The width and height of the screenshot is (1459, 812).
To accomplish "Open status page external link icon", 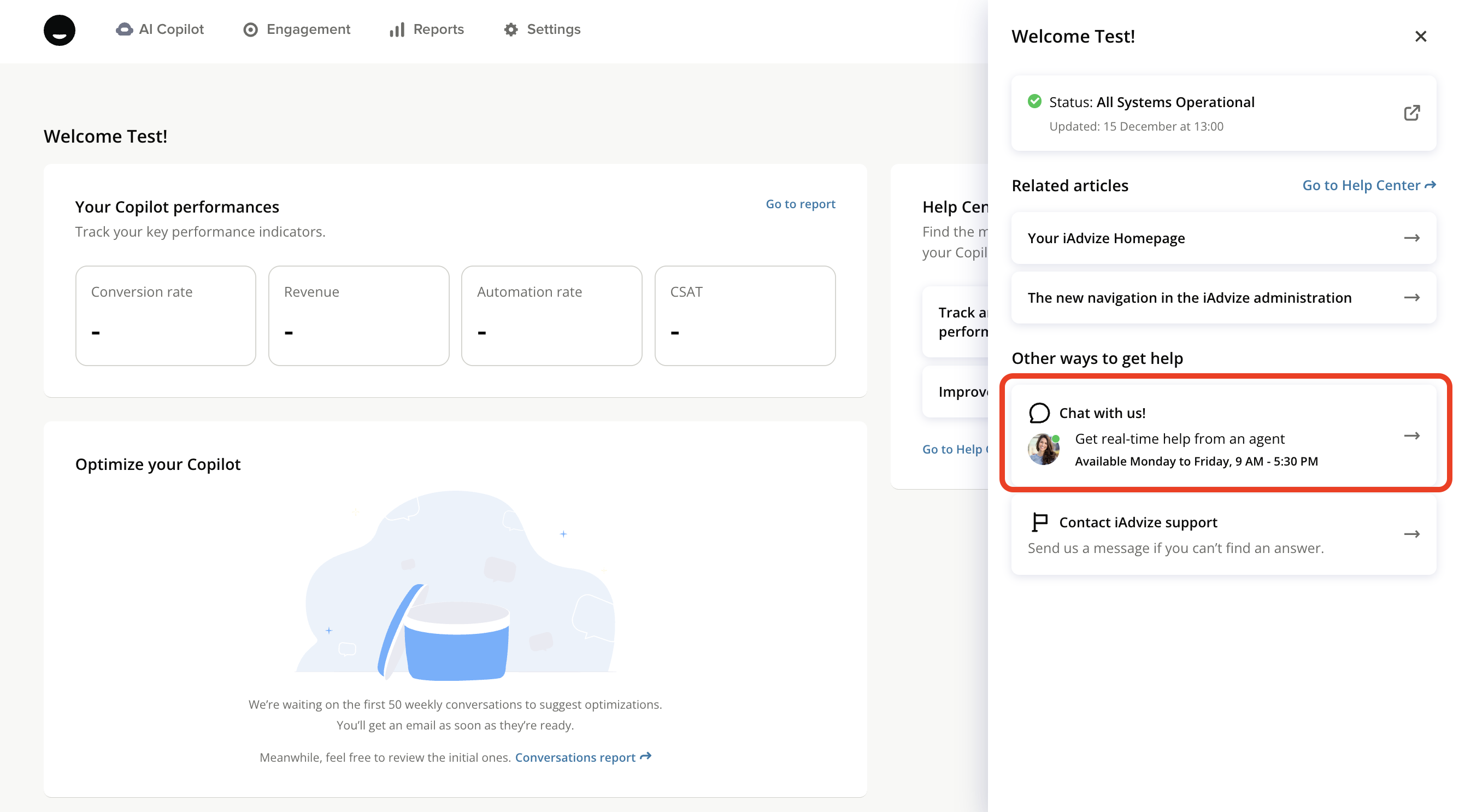I will (x=1411, y=113).
